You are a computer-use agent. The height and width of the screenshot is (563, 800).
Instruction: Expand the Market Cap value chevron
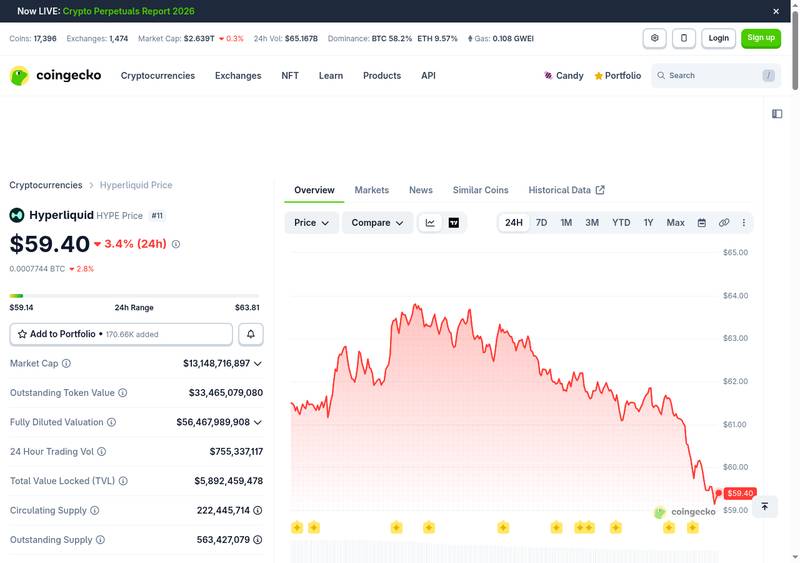[258, 363]
